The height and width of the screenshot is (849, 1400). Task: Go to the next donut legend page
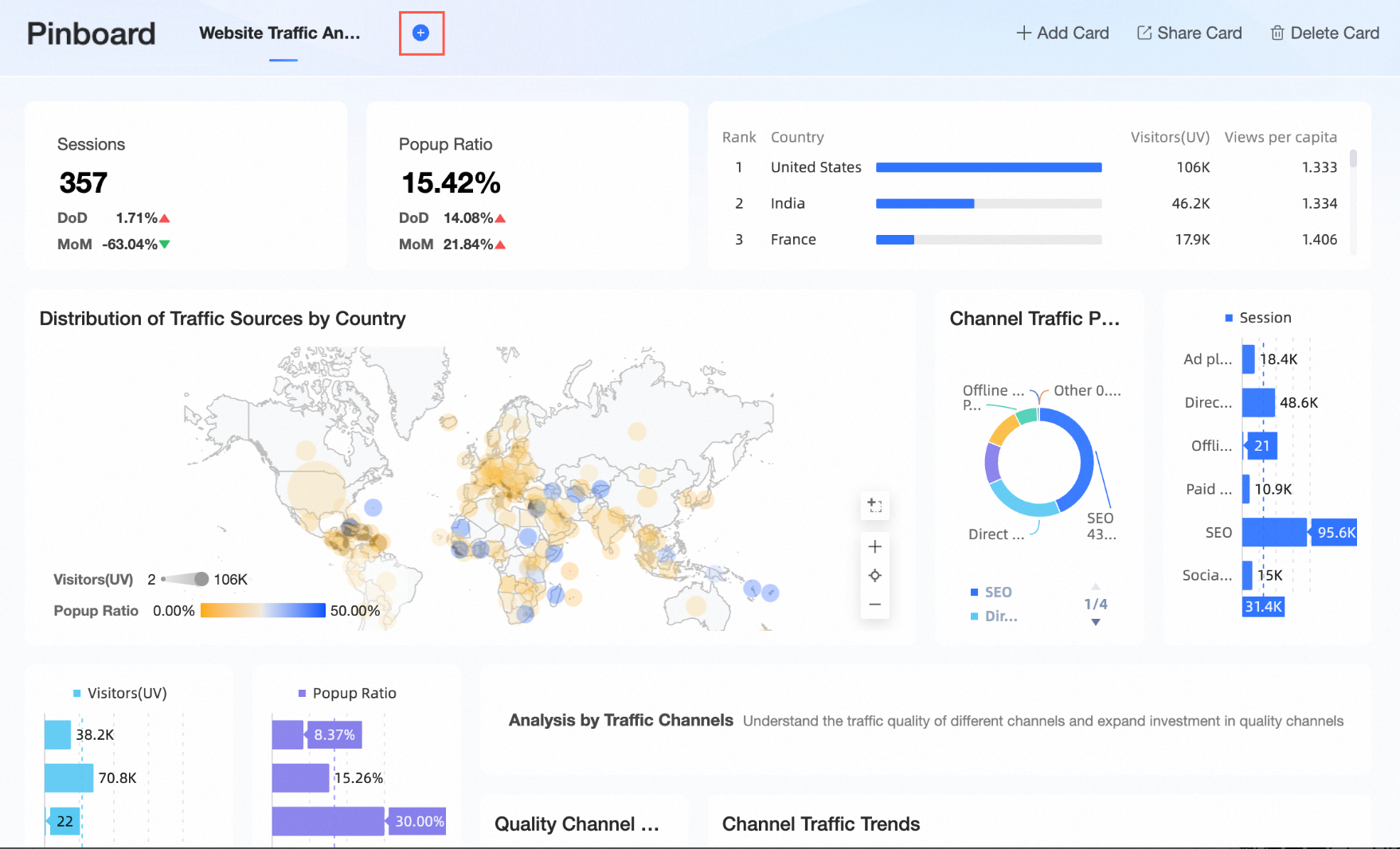point(1096,622)
